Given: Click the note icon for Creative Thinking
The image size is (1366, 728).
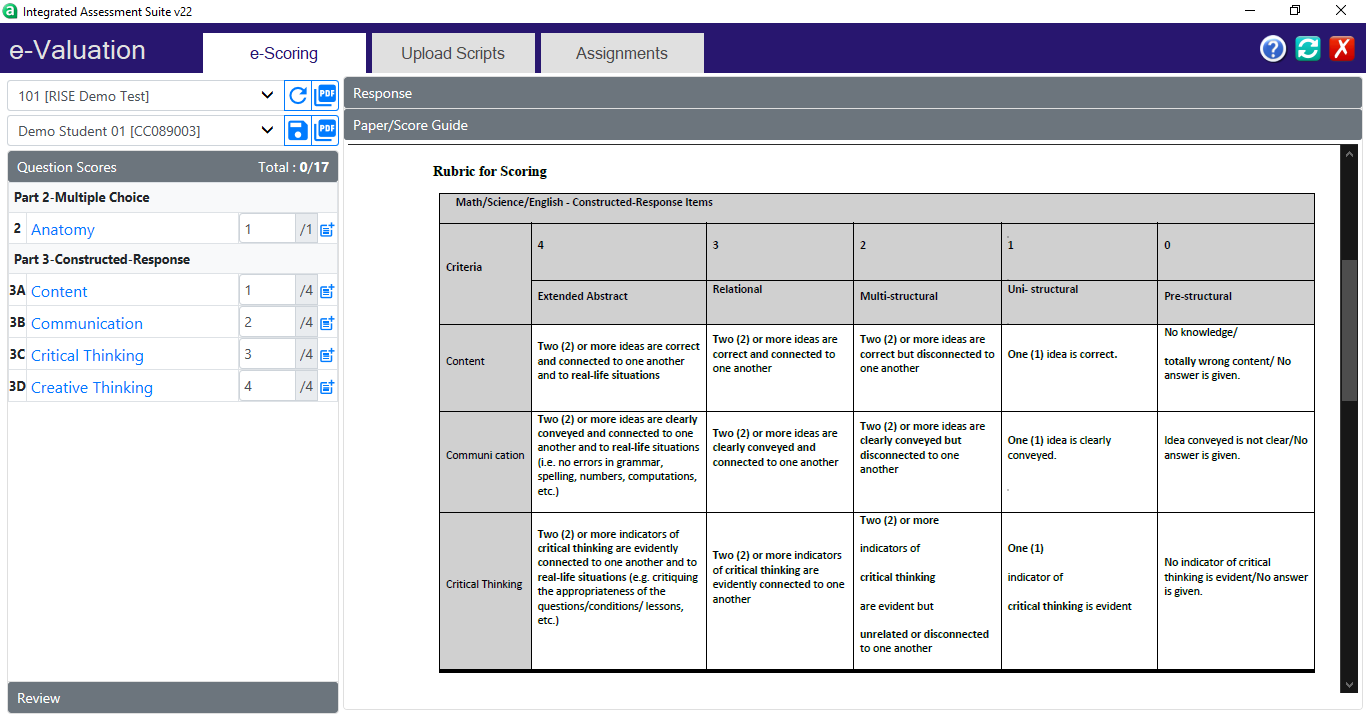Looking at the screenshot, I should tap(327, 387).
